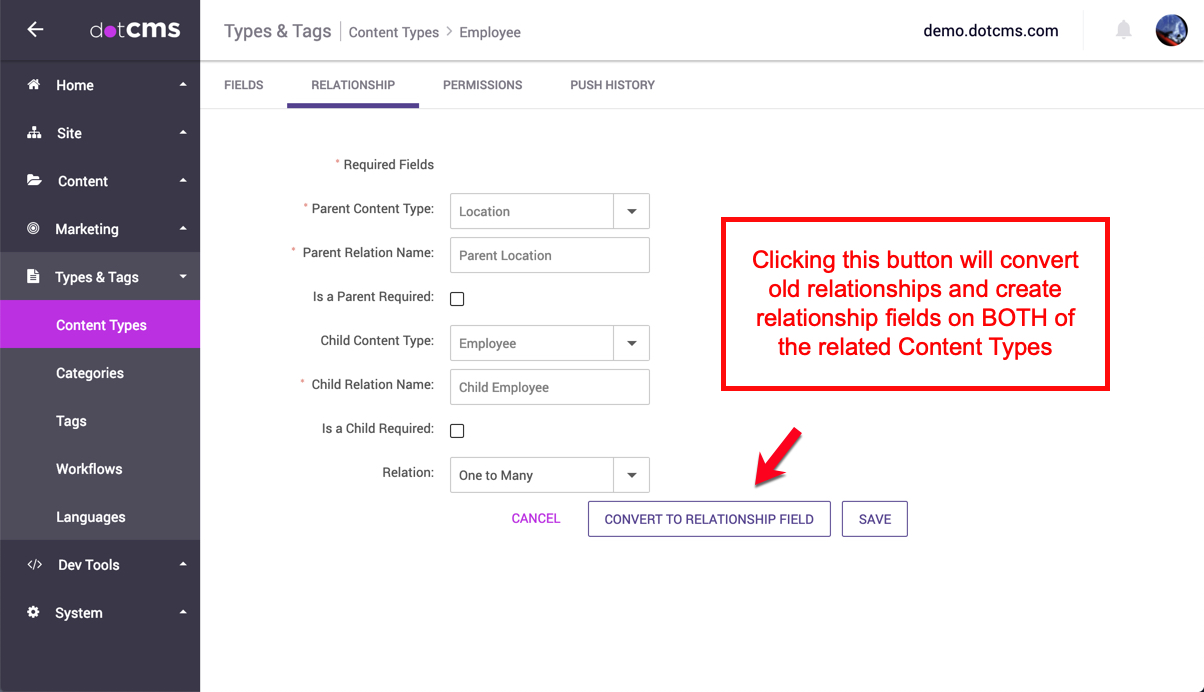Open the Parent Content Type dropdown

point(631,211)
